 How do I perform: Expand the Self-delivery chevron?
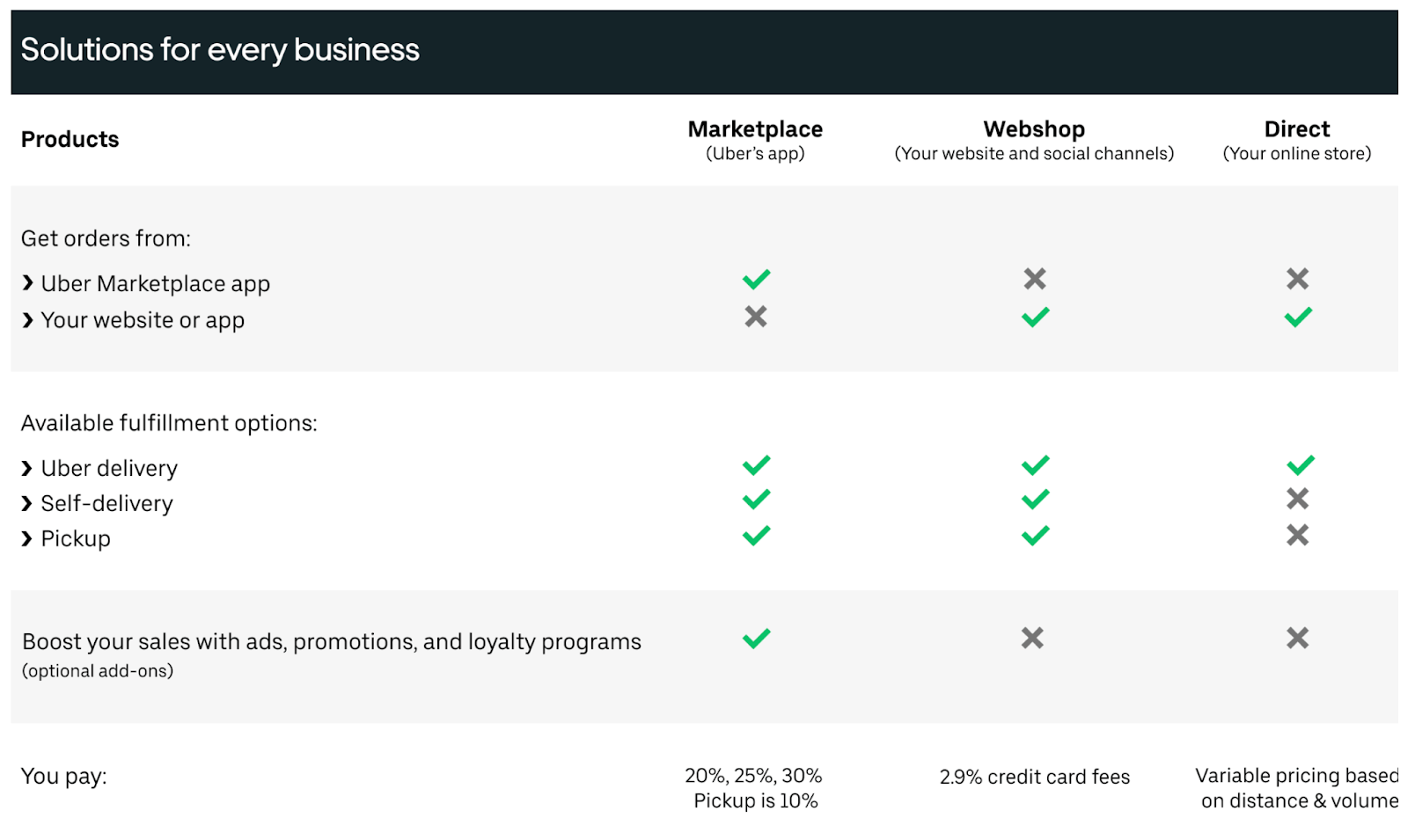point(27,503)
